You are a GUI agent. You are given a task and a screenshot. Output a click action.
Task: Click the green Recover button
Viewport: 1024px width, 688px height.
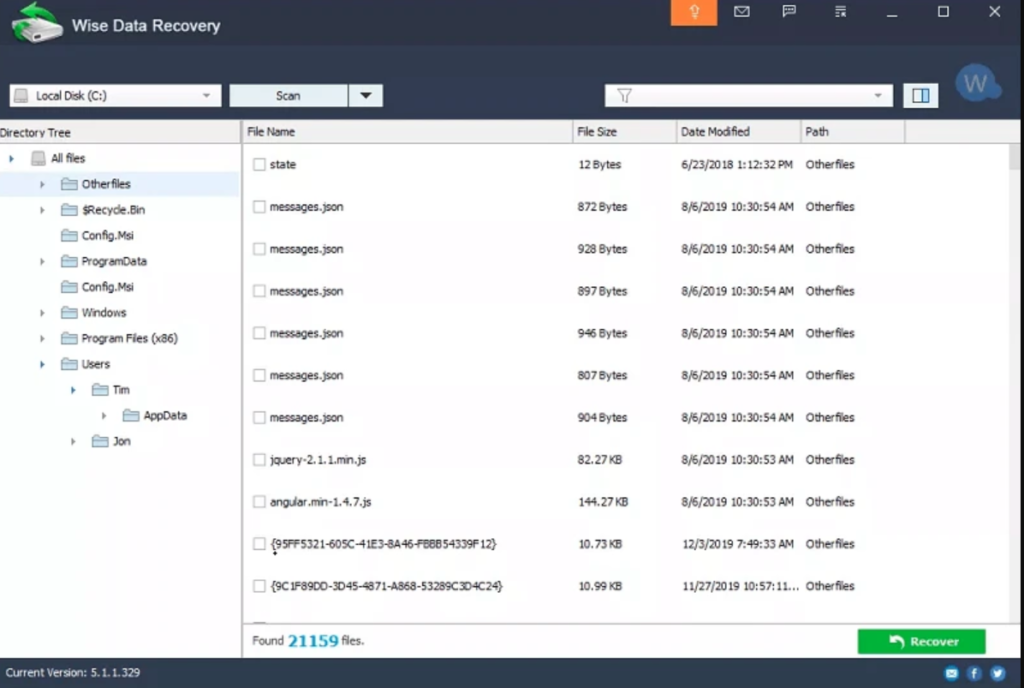(921, 642)
